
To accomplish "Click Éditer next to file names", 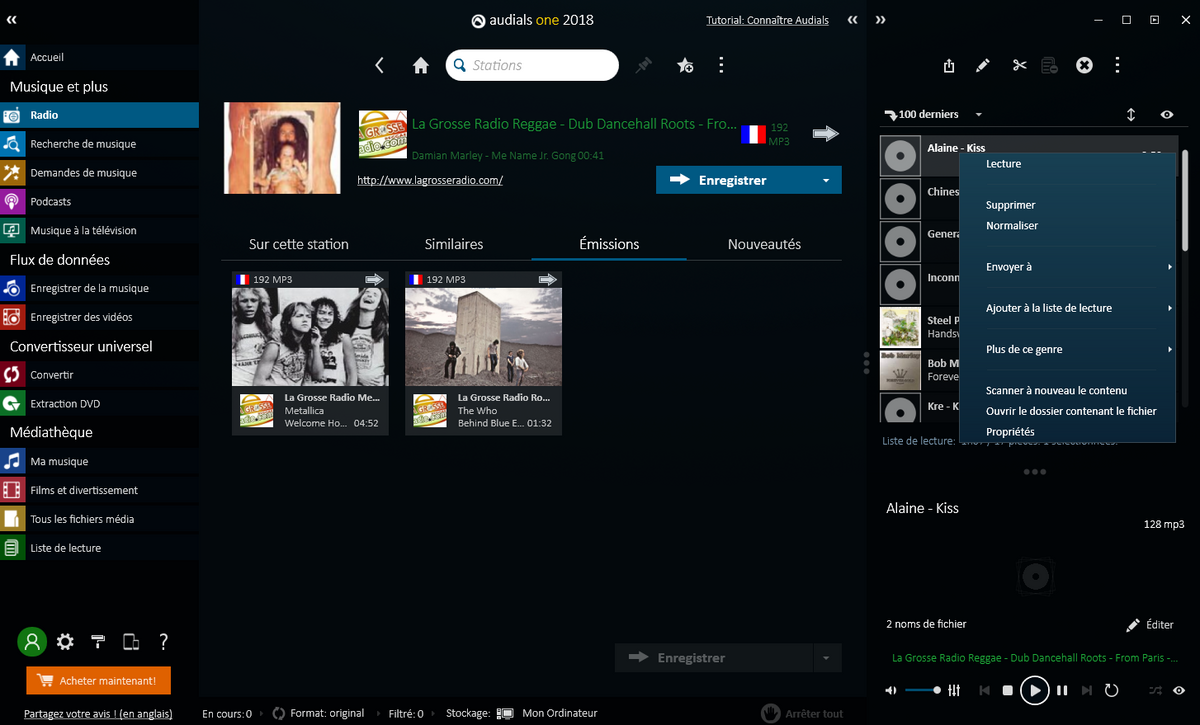I will click(1150, 624).
